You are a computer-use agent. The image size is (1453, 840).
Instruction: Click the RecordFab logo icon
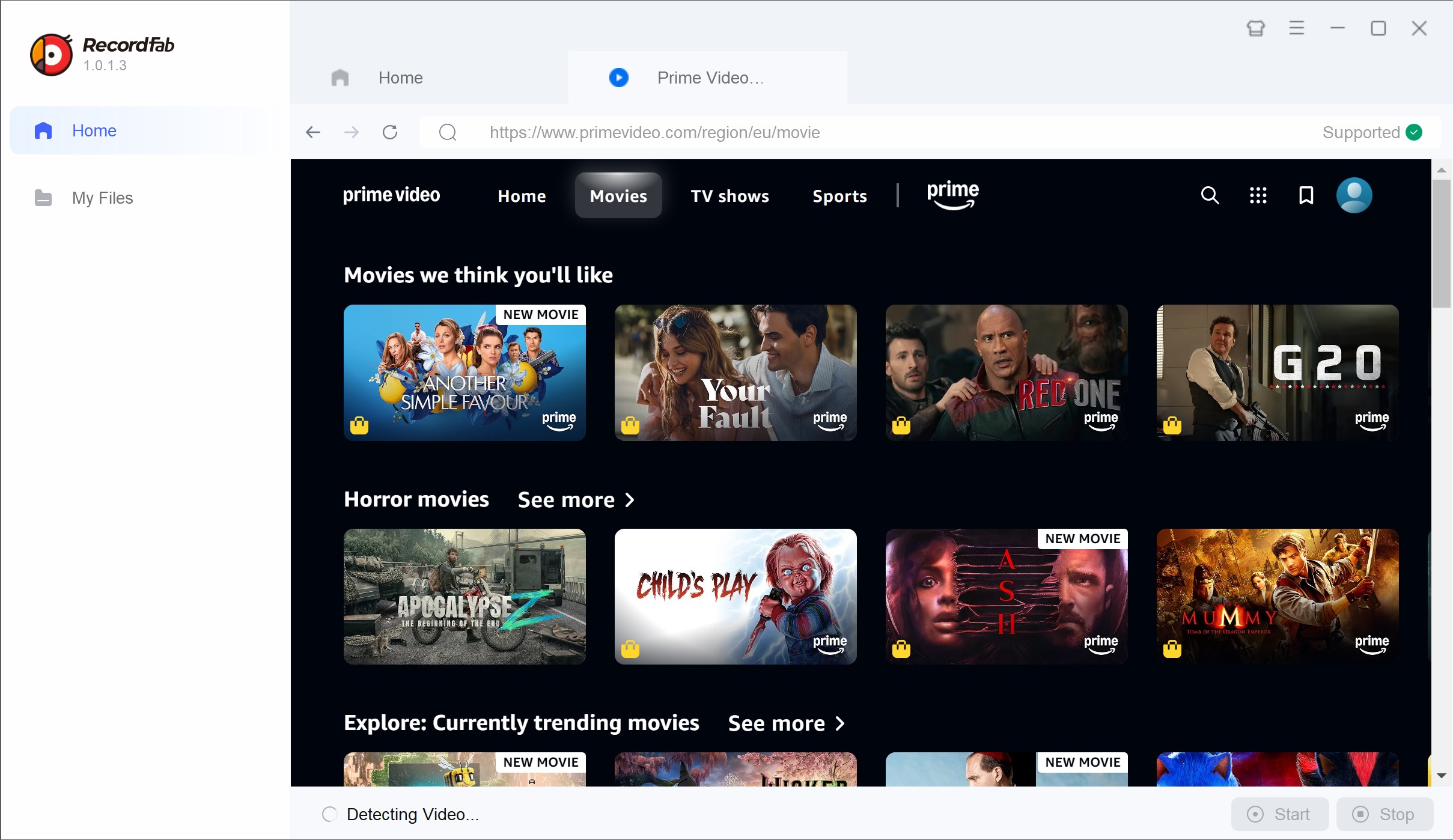coord(52,55)
